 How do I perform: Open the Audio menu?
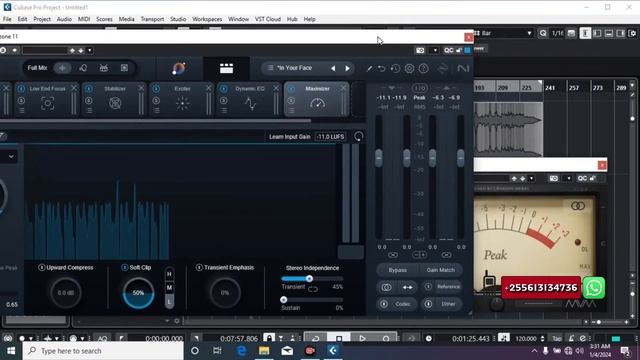pos(64,19)
